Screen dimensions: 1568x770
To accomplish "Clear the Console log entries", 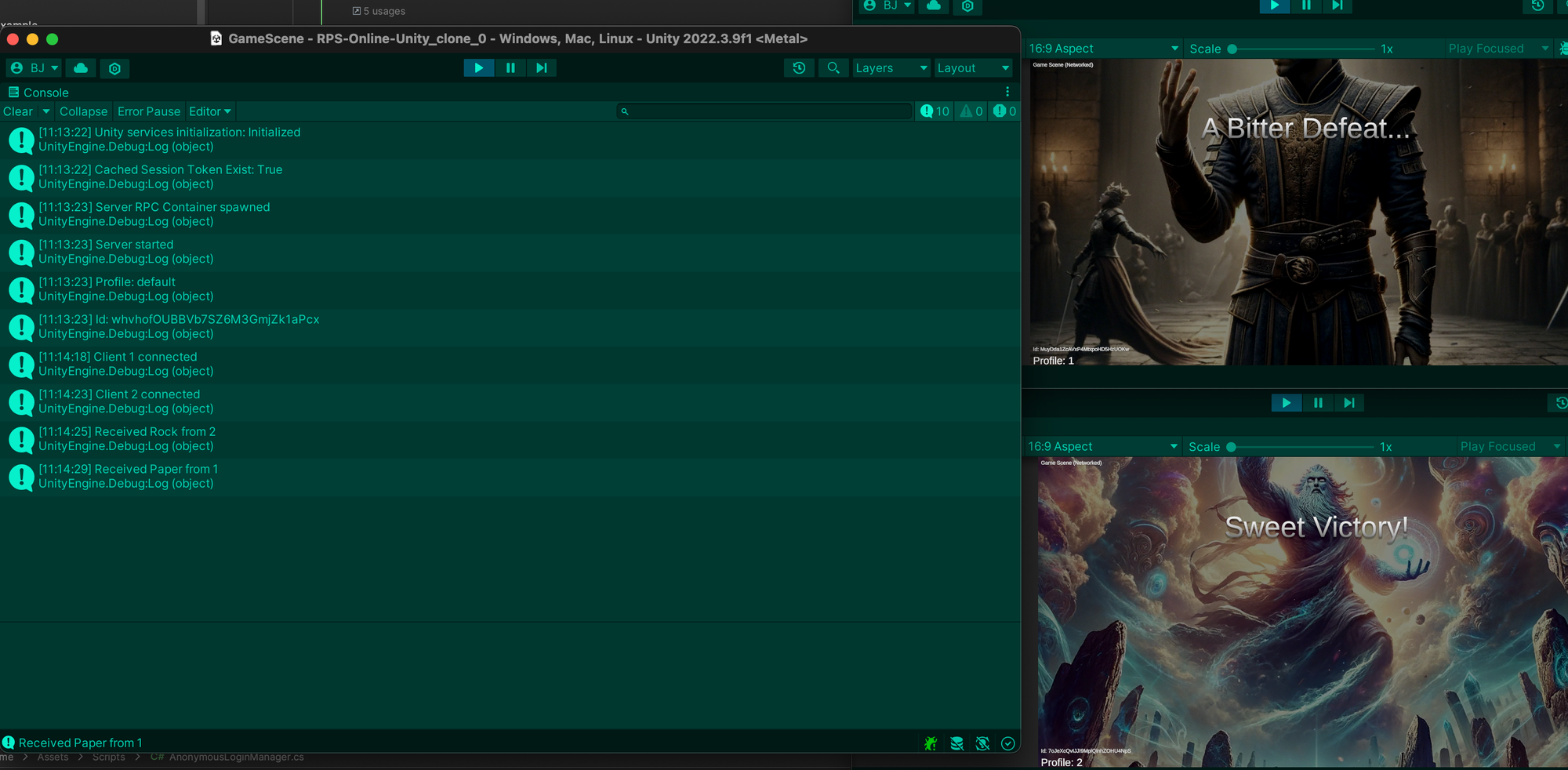I will pos(17,111).
